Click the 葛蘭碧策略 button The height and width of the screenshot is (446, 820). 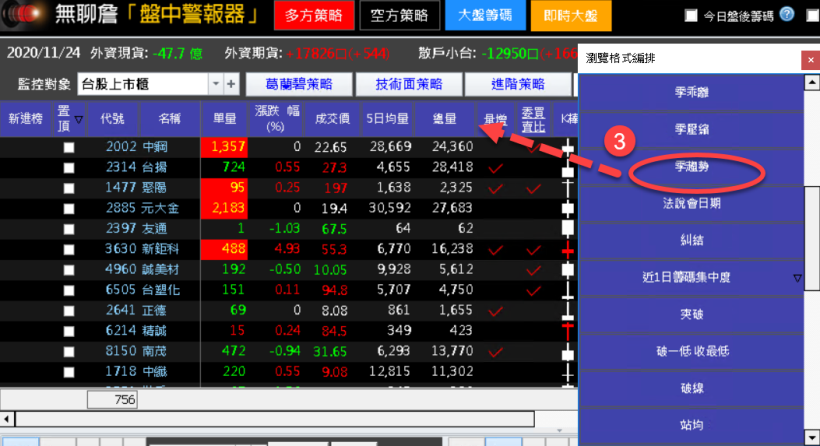284,84
